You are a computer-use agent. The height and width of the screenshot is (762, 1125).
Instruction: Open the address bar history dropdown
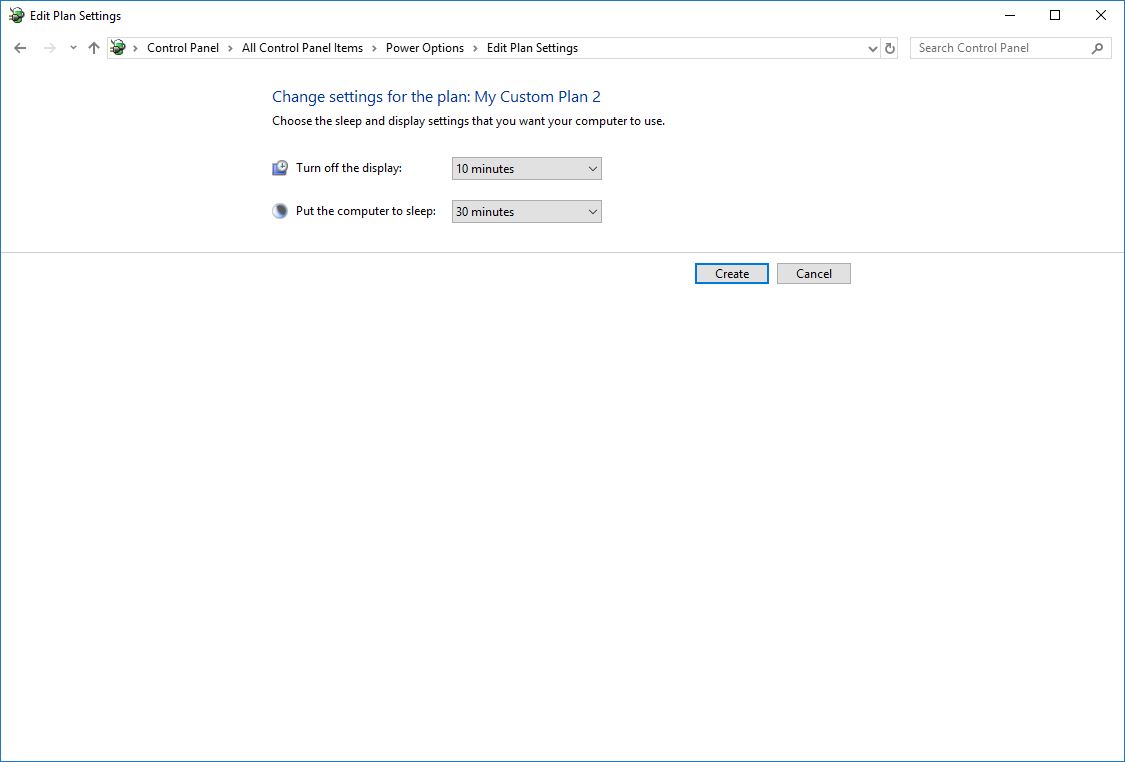(872, 47)
